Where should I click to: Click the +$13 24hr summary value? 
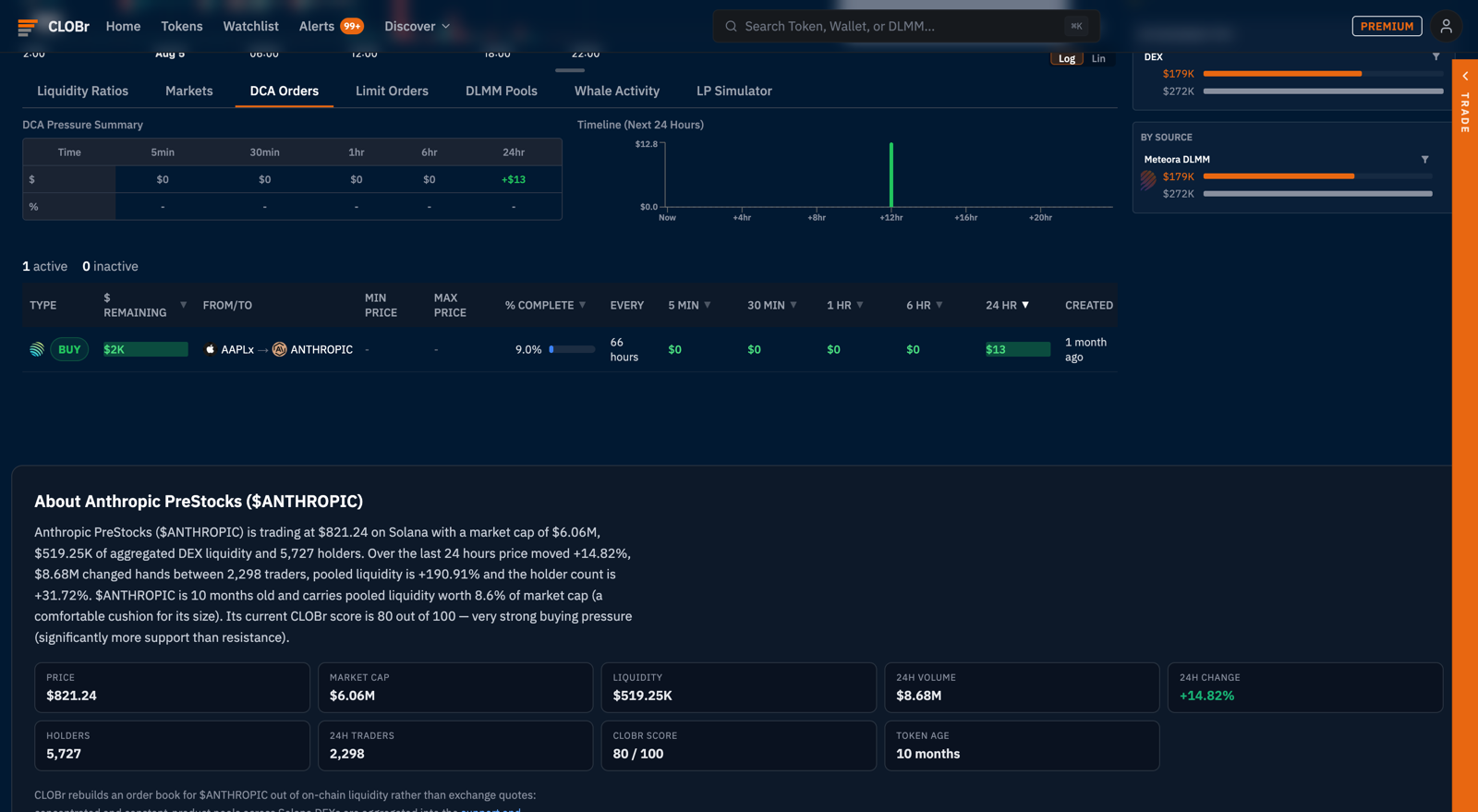pos(514,179)
